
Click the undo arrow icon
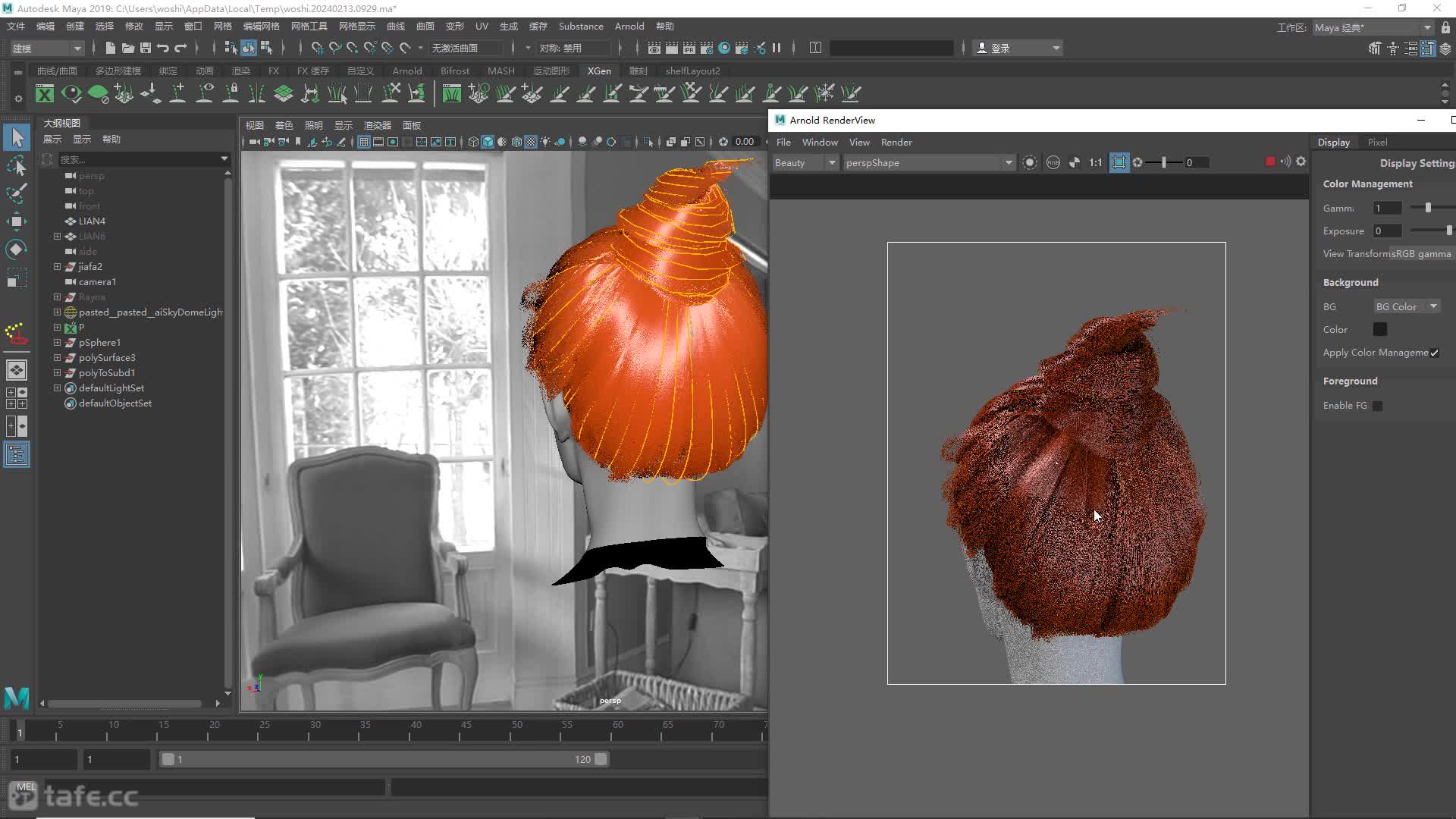pyautogui.click(x=163, y=48)
